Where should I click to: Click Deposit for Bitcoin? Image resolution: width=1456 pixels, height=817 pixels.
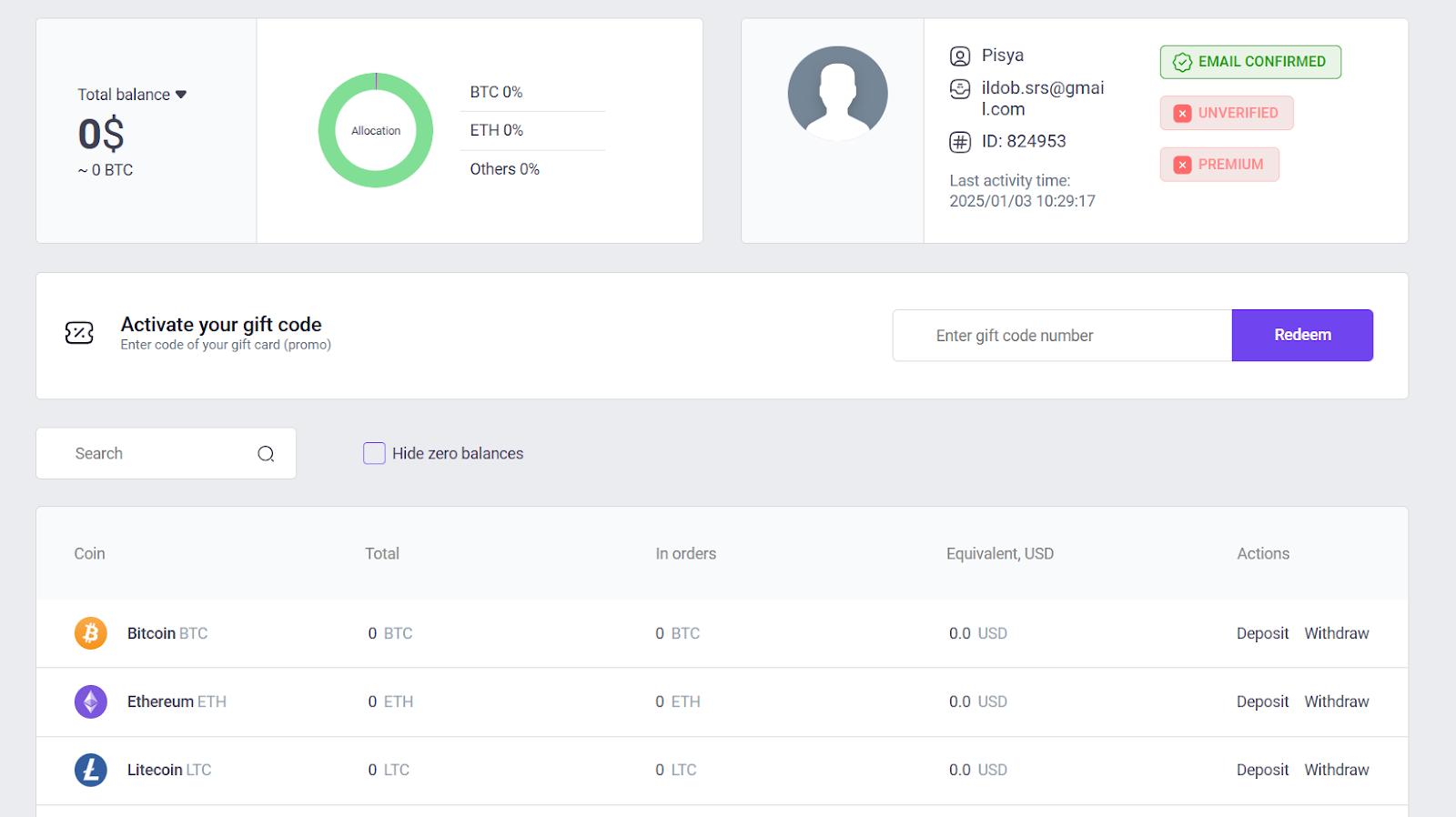[x=1262, y=633]
